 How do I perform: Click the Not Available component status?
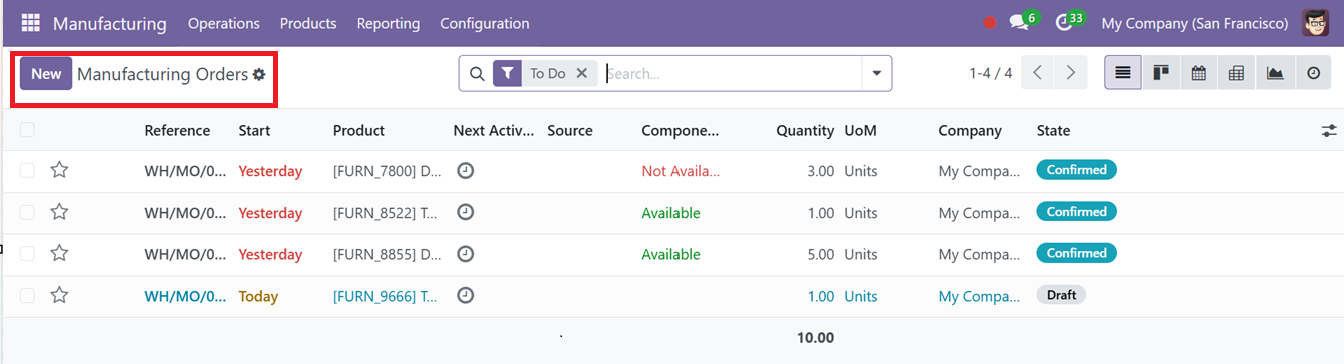[681, 171]
